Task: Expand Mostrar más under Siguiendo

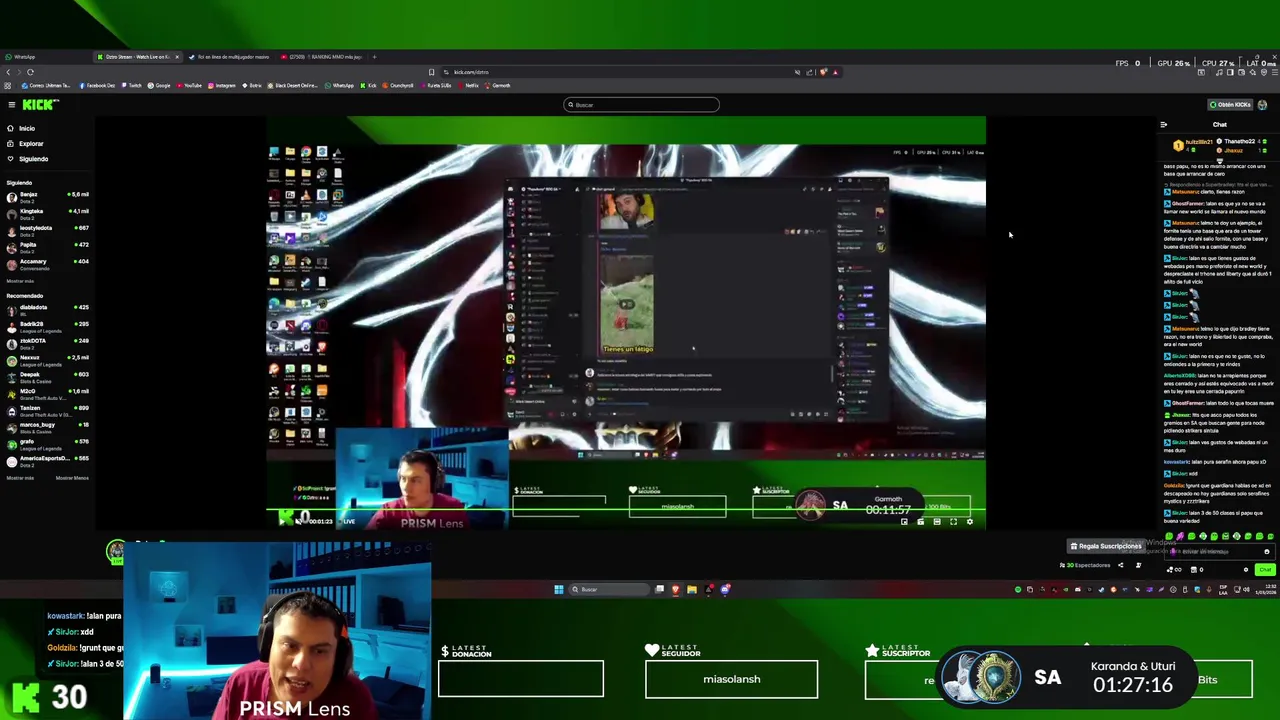Action: (x=20, y=281)
